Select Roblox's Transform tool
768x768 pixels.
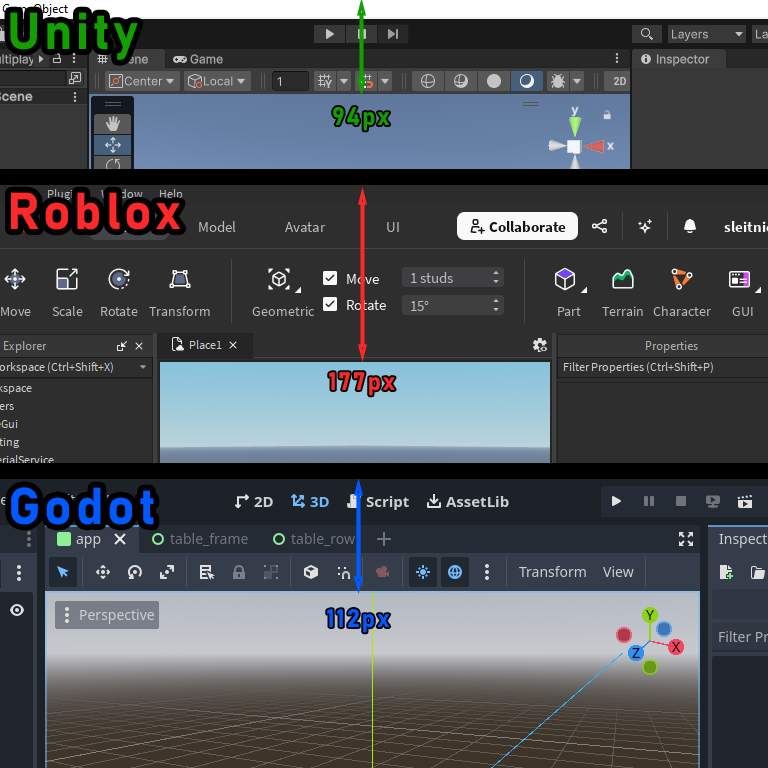click(x=180, y=292)
